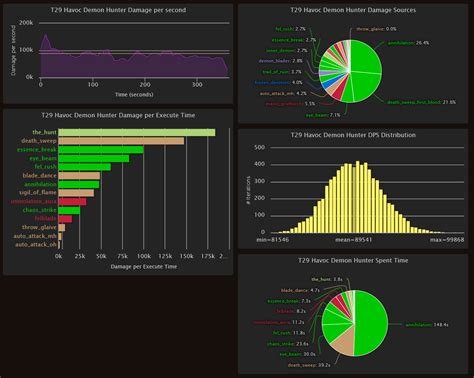Click the throw_glaive bar in the Execute Time chart
Image resolution: width=474 pixels, height=378 pixels.
62,227
